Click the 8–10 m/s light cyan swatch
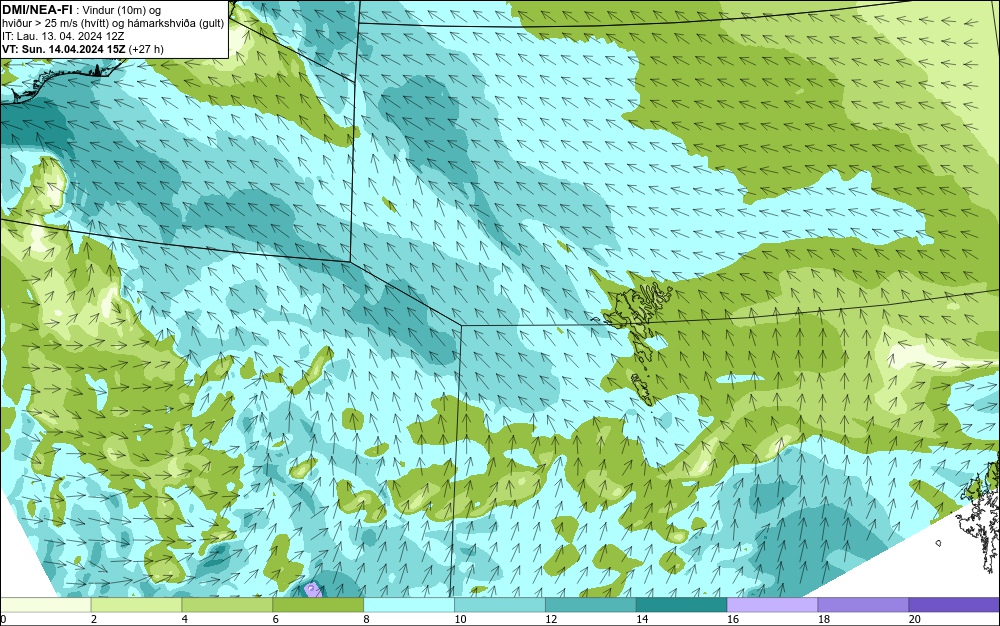 (409, 604)
